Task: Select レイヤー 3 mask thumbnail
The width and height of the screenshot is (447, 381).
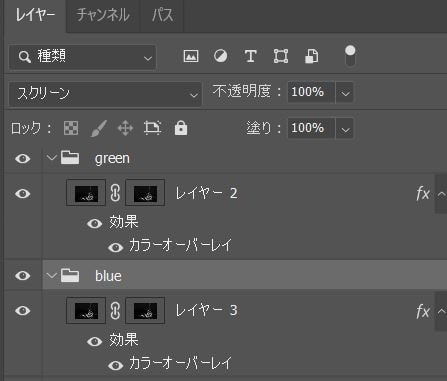Action: [x=145, y=310]
